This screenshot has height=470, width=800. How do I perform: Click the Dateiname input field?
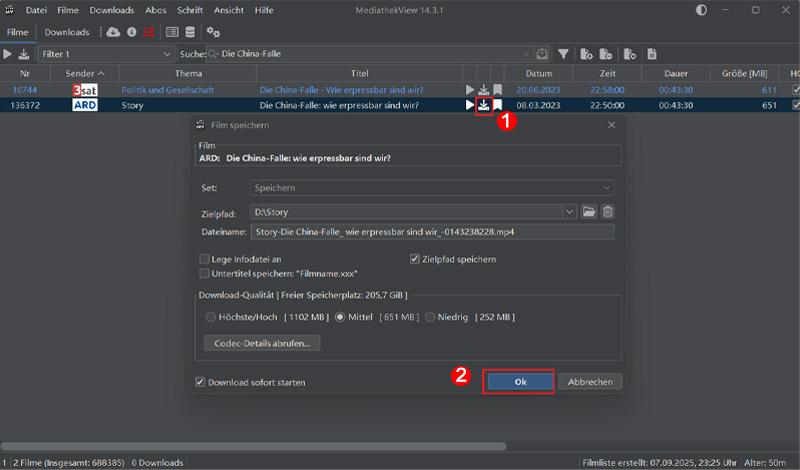click(432, 232)
